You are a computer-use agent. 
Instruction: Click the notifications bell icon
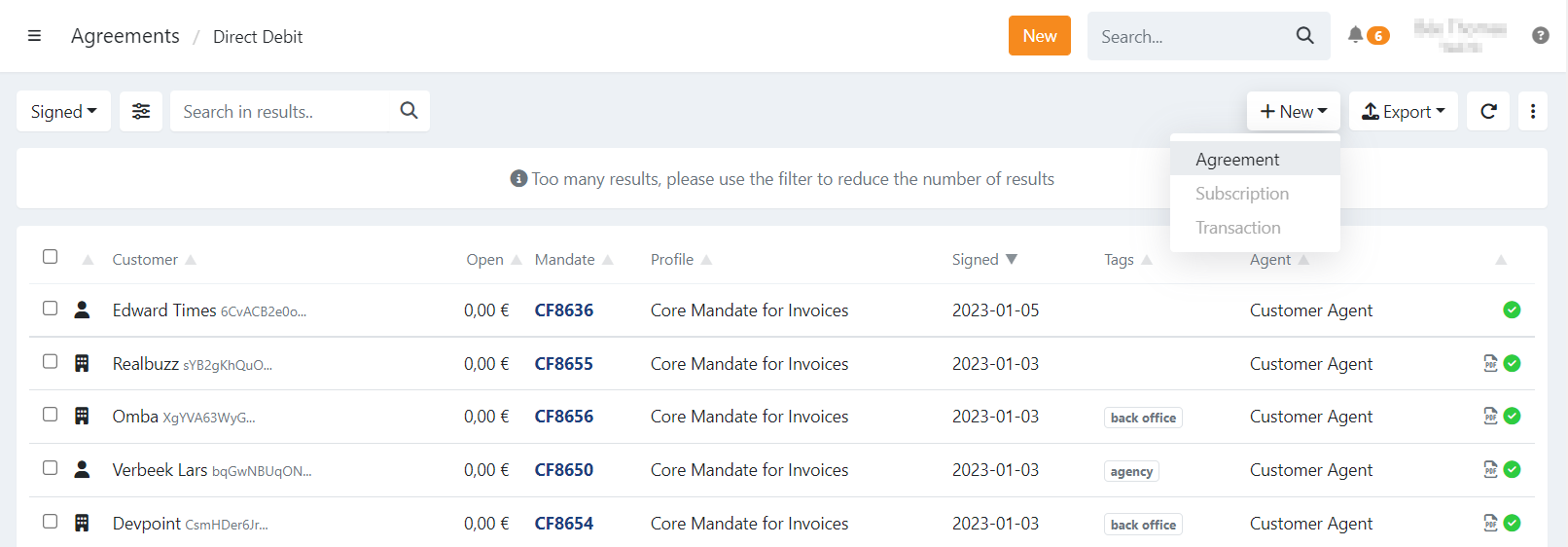(1355, 35)
